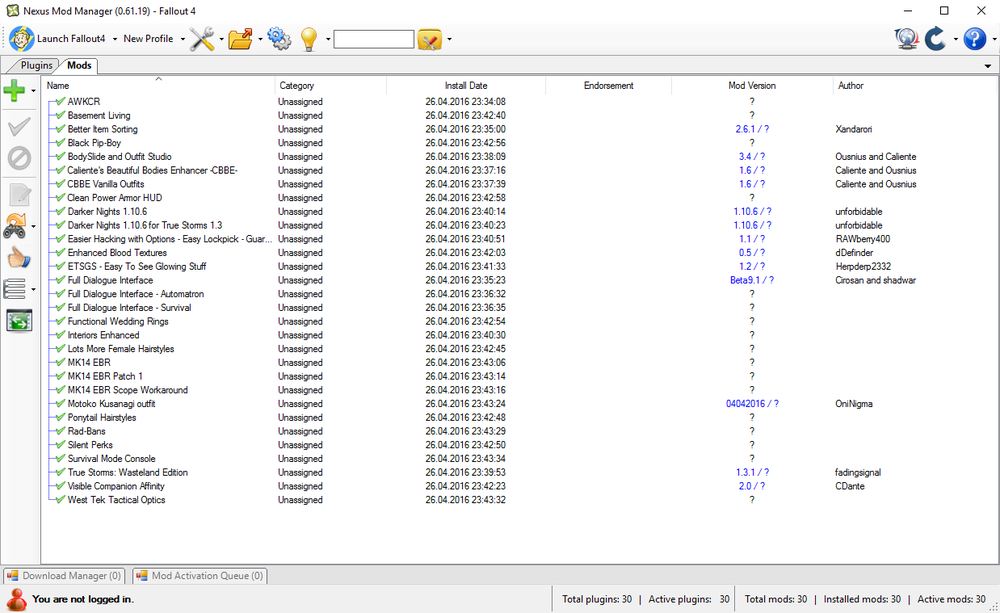Click the motorcycle mod update icon
1000x613 pixels.
[x=15, y=226]
